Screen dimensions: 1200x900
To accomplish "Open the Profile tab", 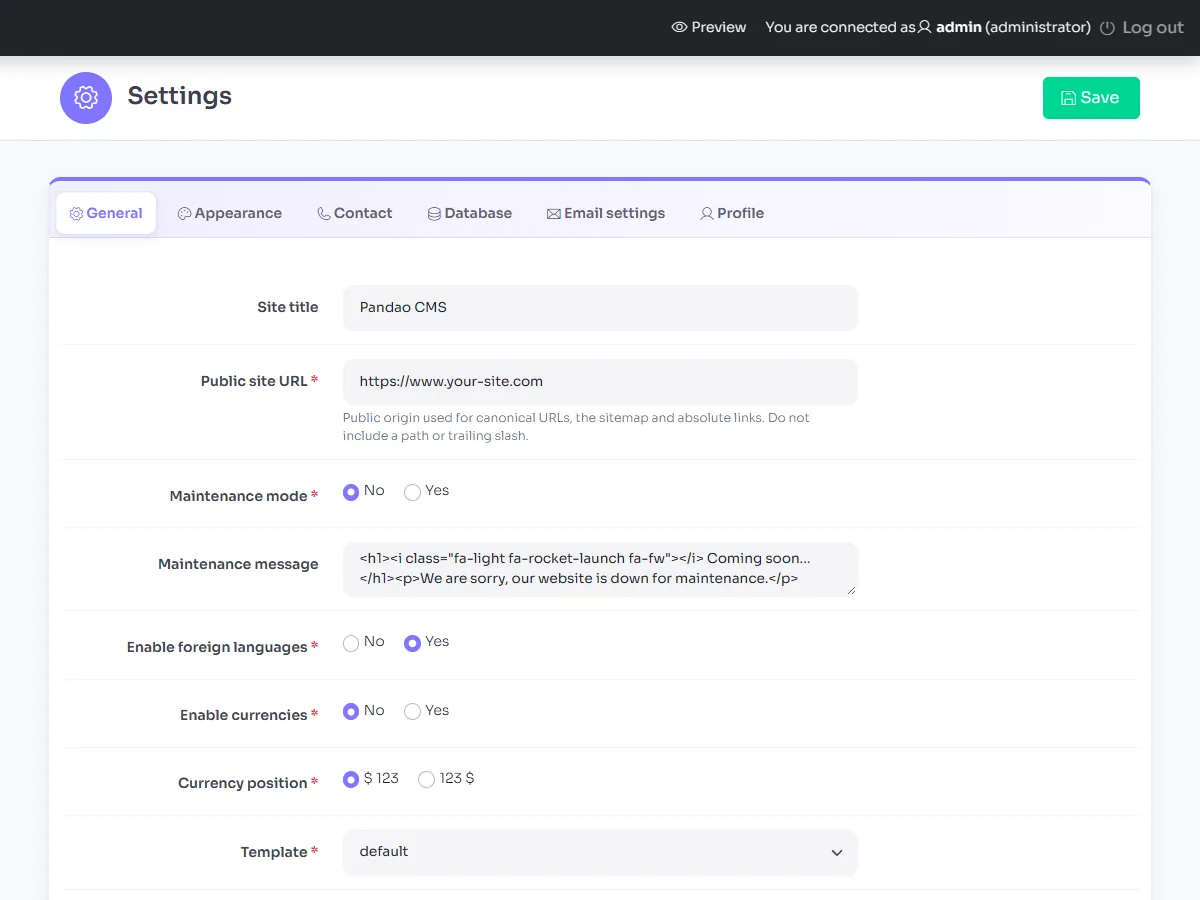I will pyautogui.click(x=732, y=213).
